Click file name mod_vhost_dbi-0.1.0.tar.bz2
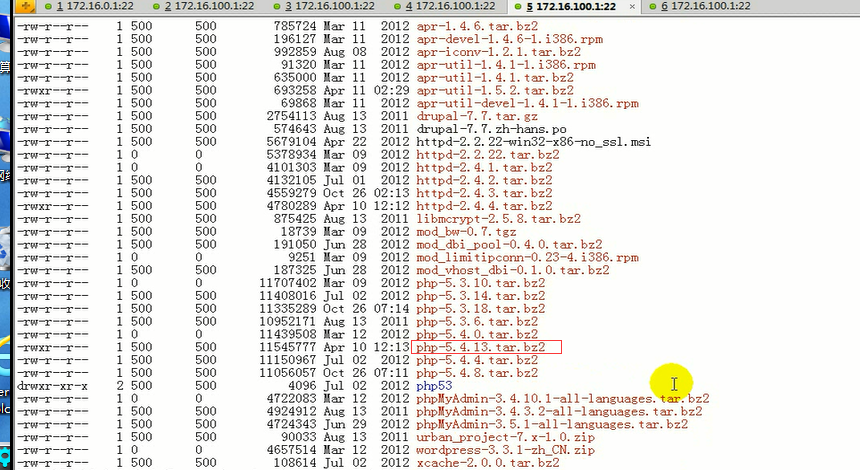 [x=513, y=270]
